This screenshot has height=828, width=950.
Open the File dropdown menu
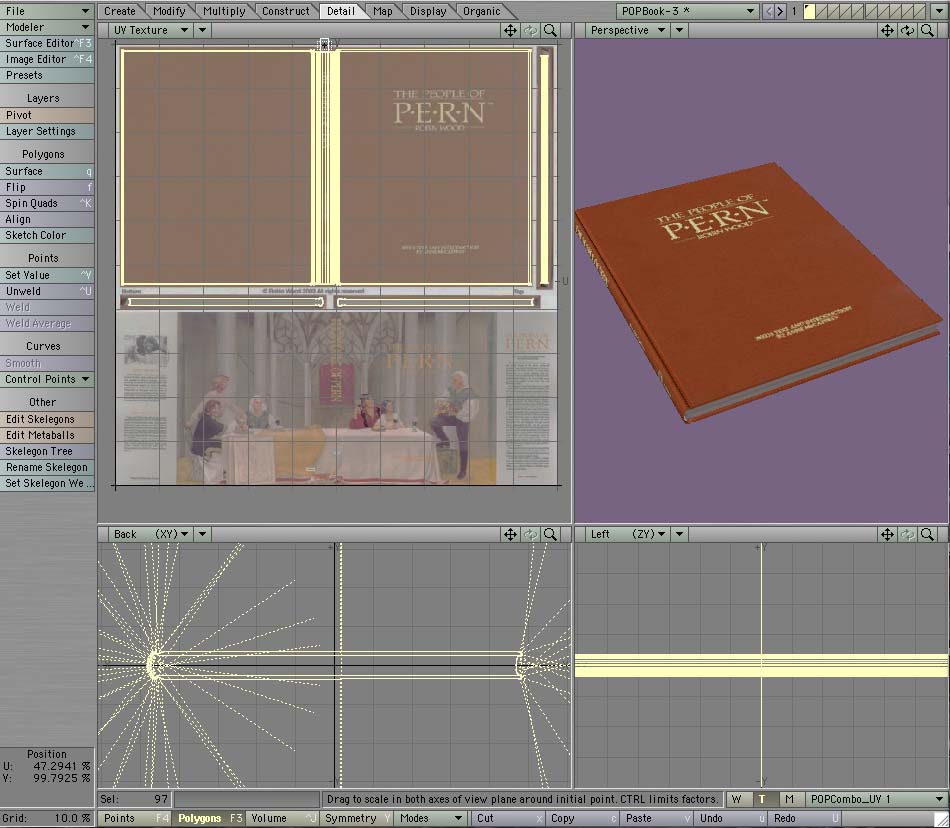[47, 11]
